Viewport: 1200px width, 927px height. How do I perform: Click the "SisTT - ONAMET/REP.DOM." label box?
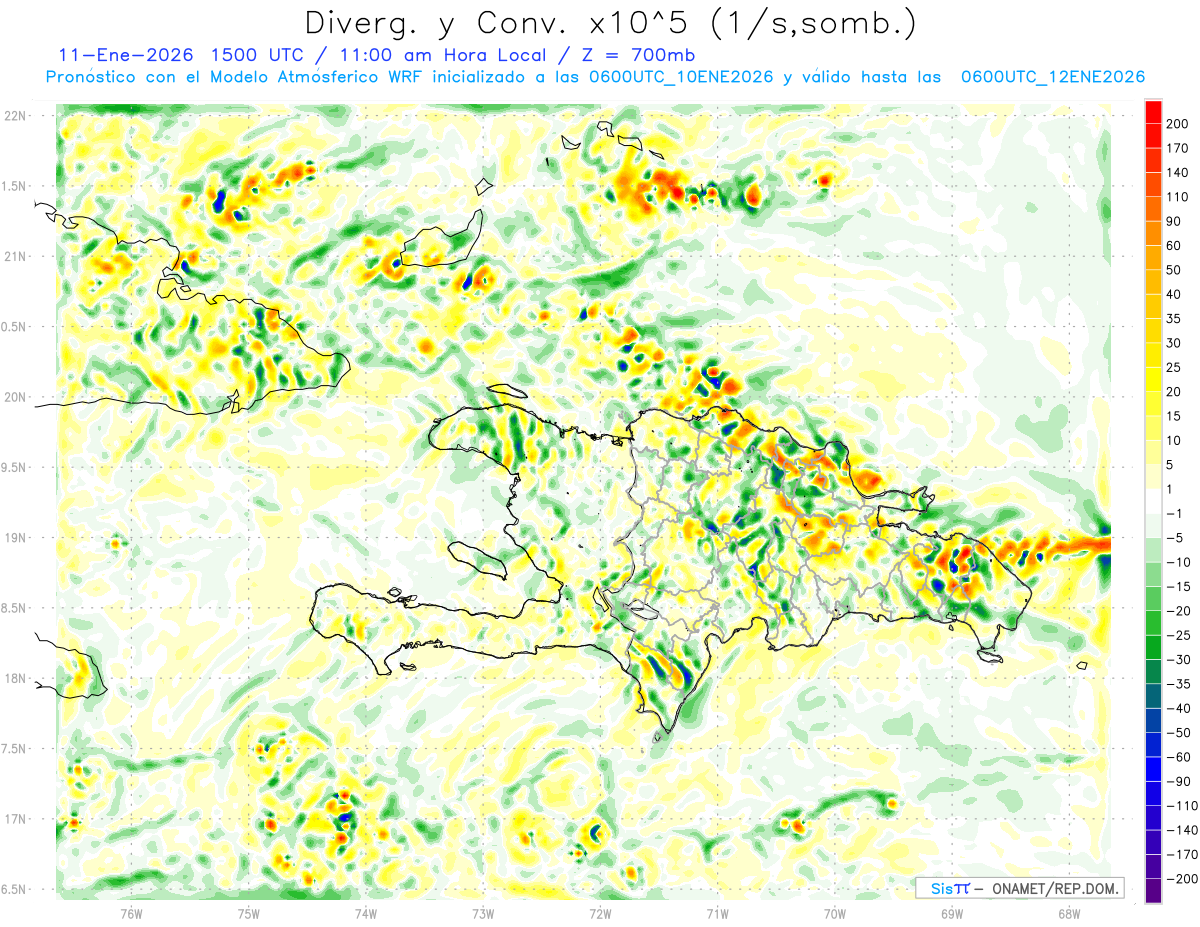[1019, 888]
